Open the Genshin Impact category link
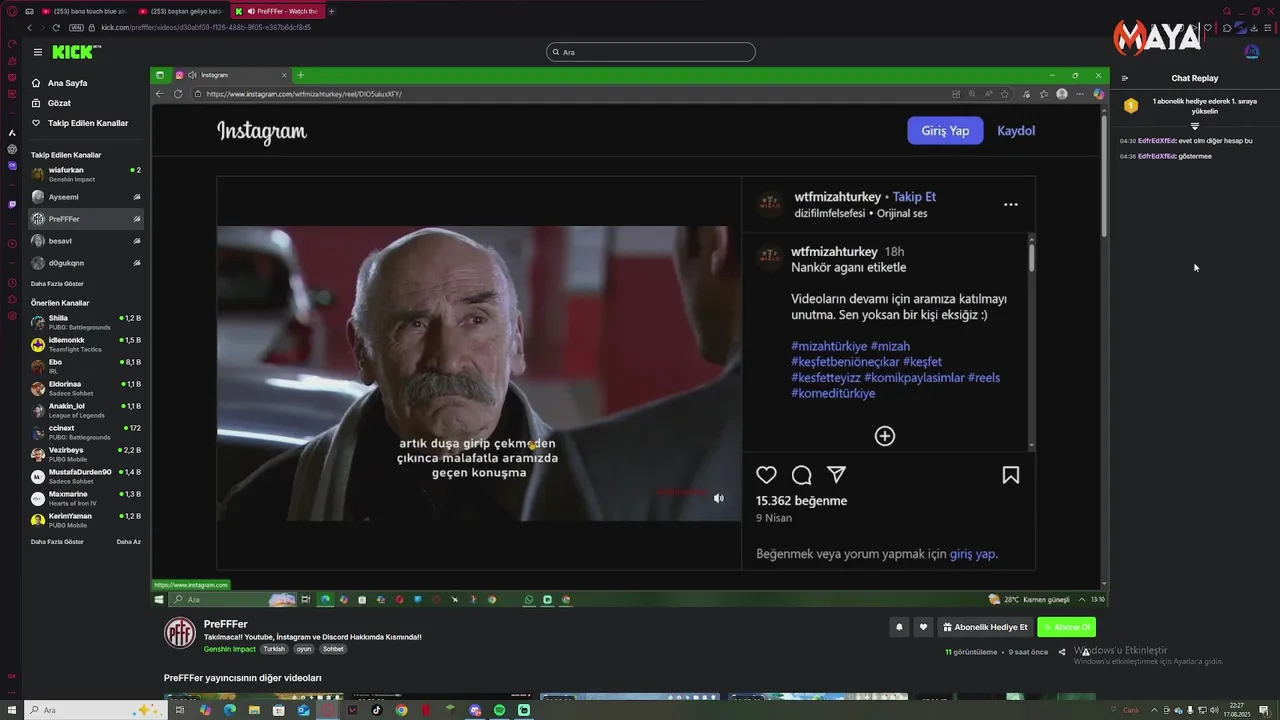This screenshot has width=1280, height=720. pos(230,649)
